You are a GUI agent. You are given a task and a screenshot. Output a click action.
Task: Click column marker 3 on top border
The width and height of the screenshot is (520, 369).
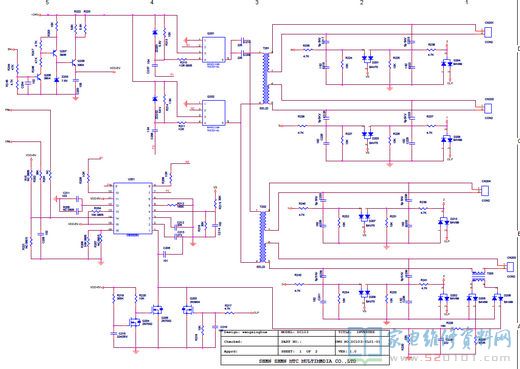(x=257, y=2)
